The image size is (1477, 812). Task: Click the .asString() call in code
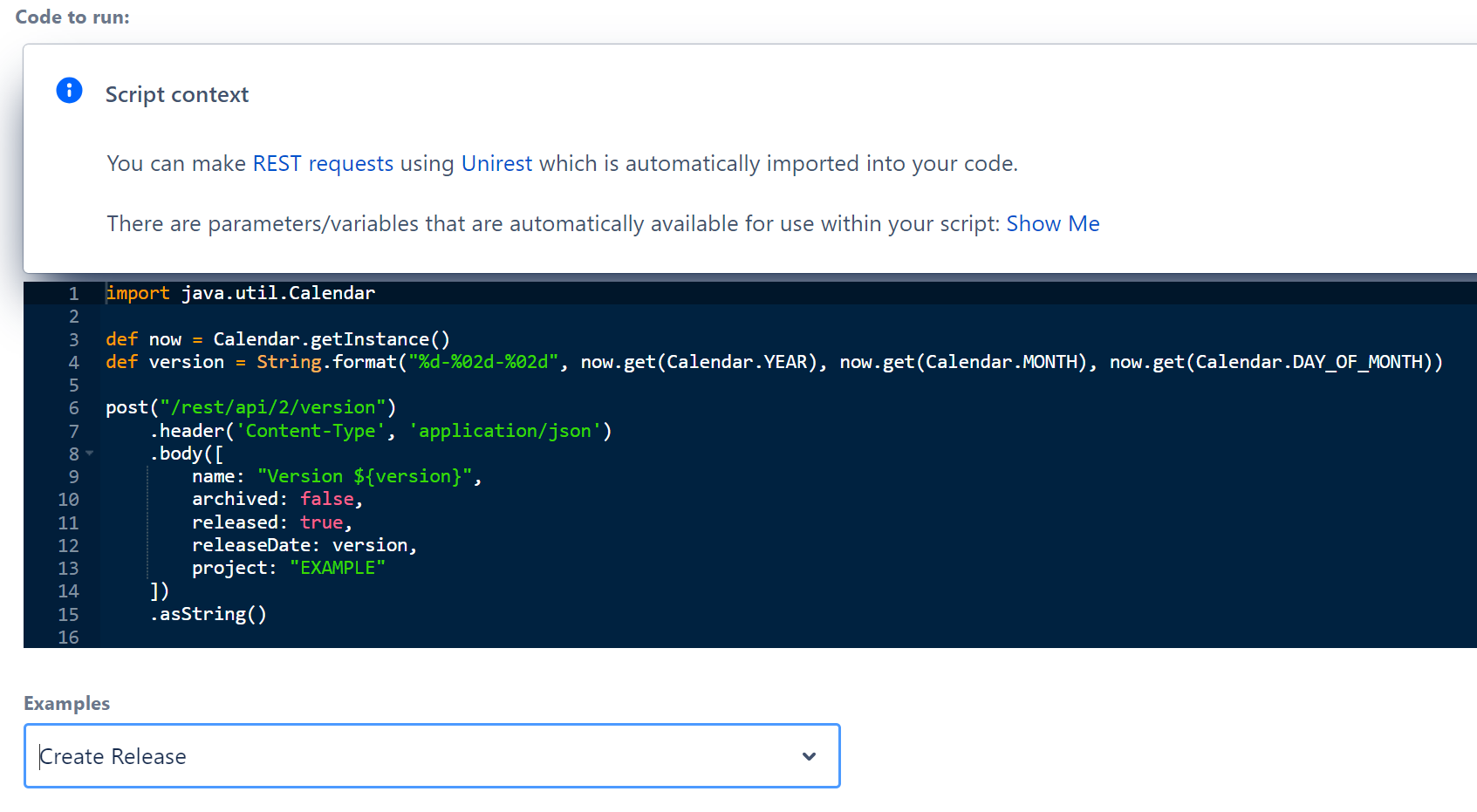[x=209, y=614]
